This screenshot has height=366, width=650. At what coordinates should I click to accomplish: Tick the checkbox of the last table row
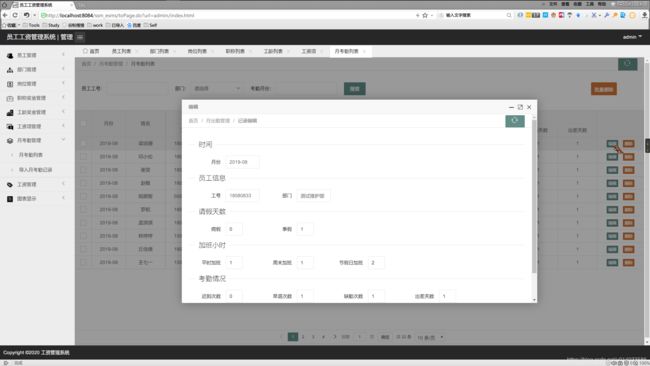coord(84,262)
